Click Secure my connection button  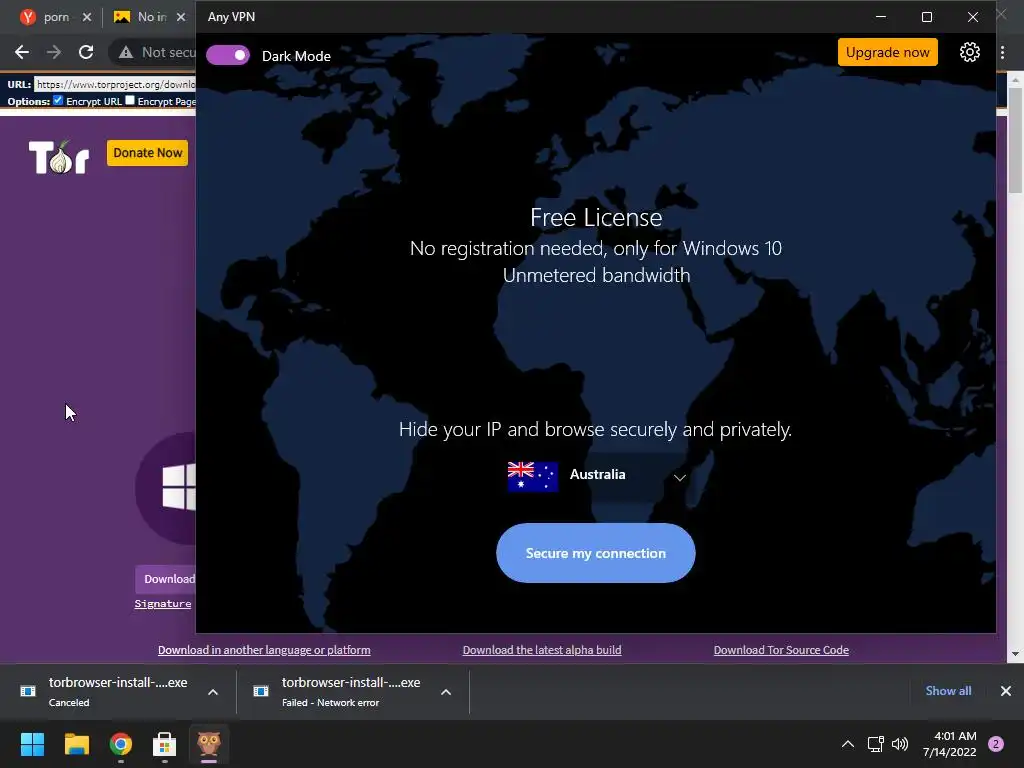coord(596,553)
